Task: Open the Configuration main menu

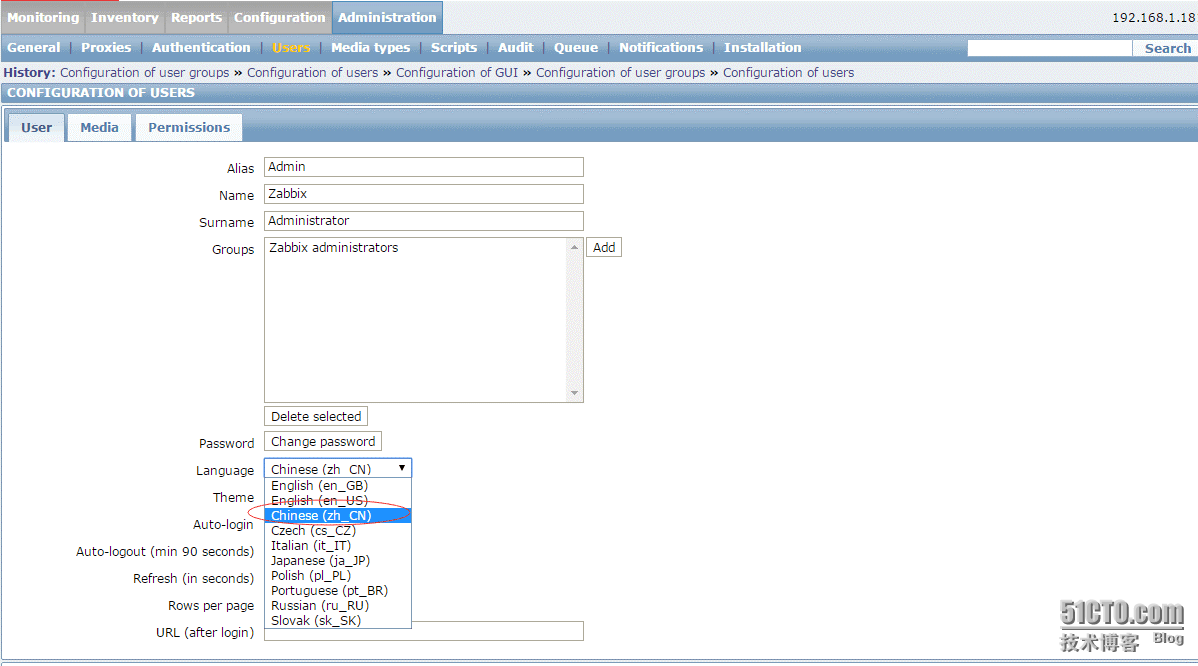Action: point(280,18)
